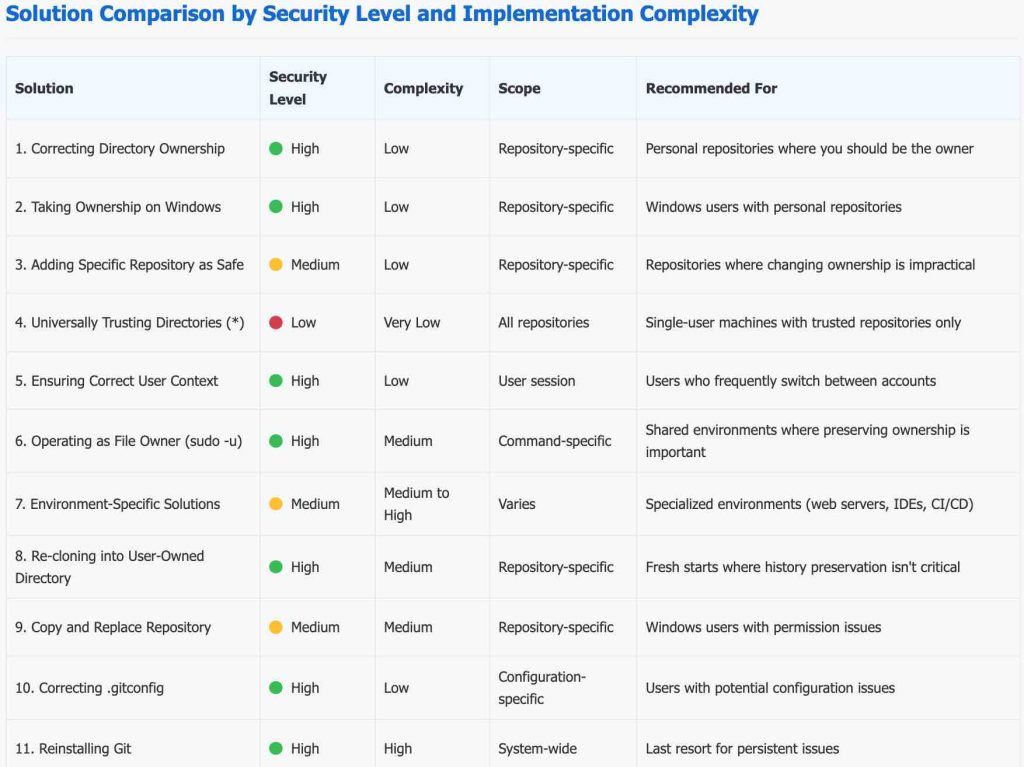
Task: Click the Medium to High complexity cell
Action: click(x=416, y=504)
